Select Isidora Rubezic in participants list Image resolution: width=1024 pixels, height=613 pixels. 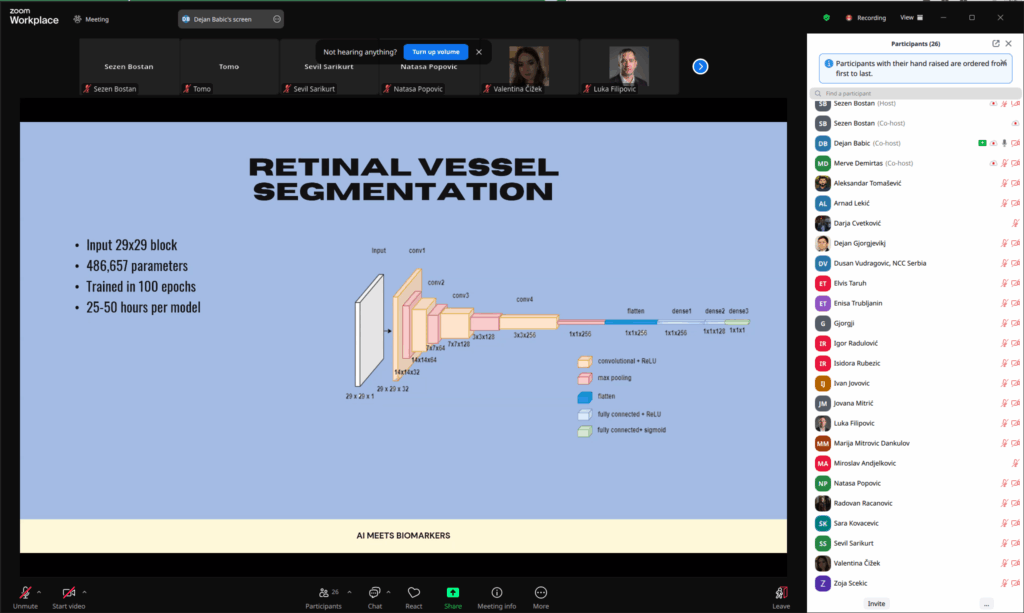[916, 364]
